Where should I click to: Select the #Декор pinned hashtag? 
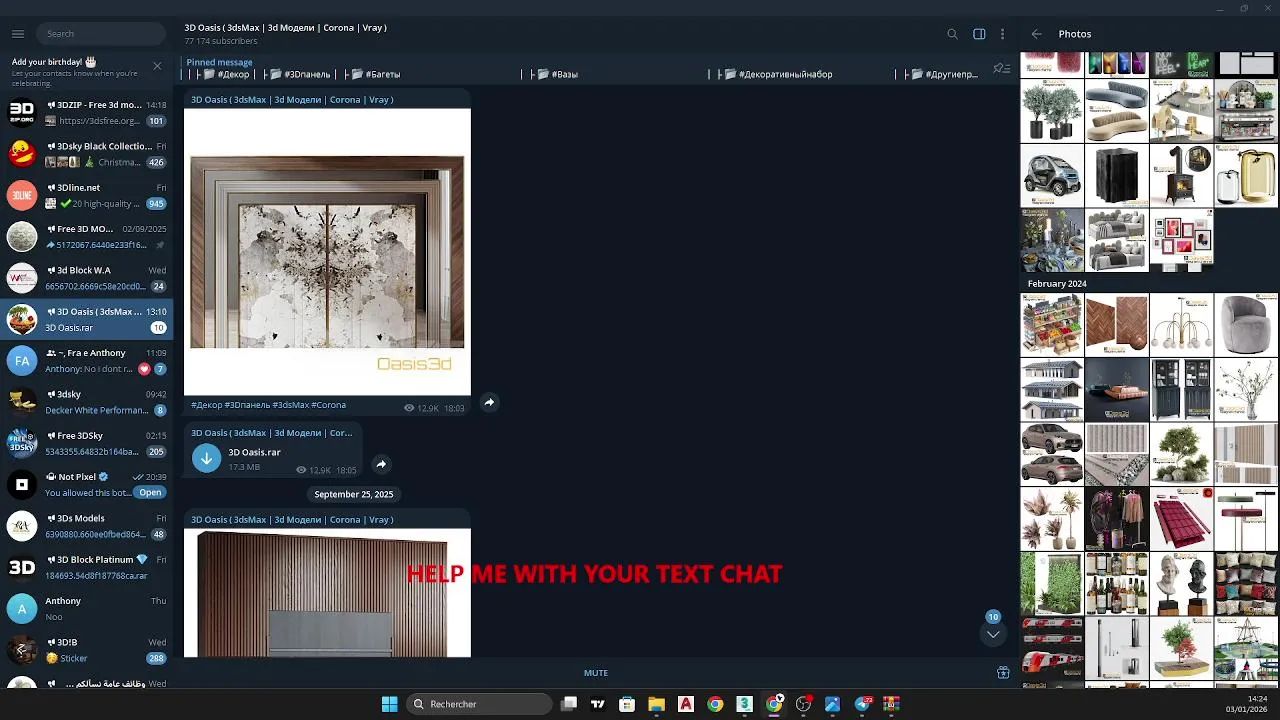(233, 74)
